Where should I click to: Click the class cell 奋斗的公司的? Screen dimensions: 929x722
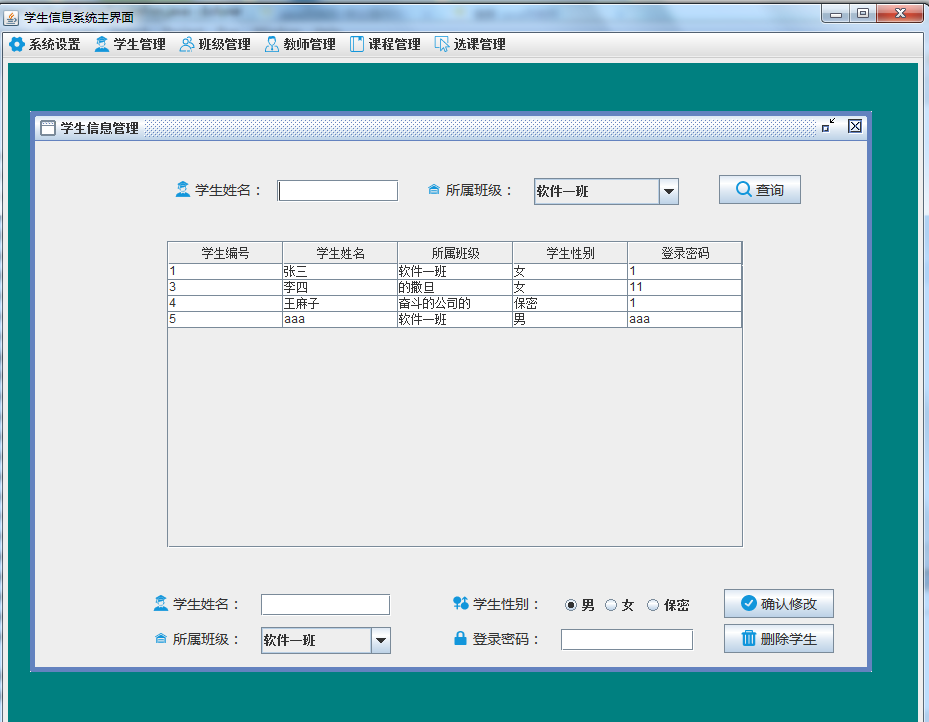pyautogui.click(x=455, y=303)
